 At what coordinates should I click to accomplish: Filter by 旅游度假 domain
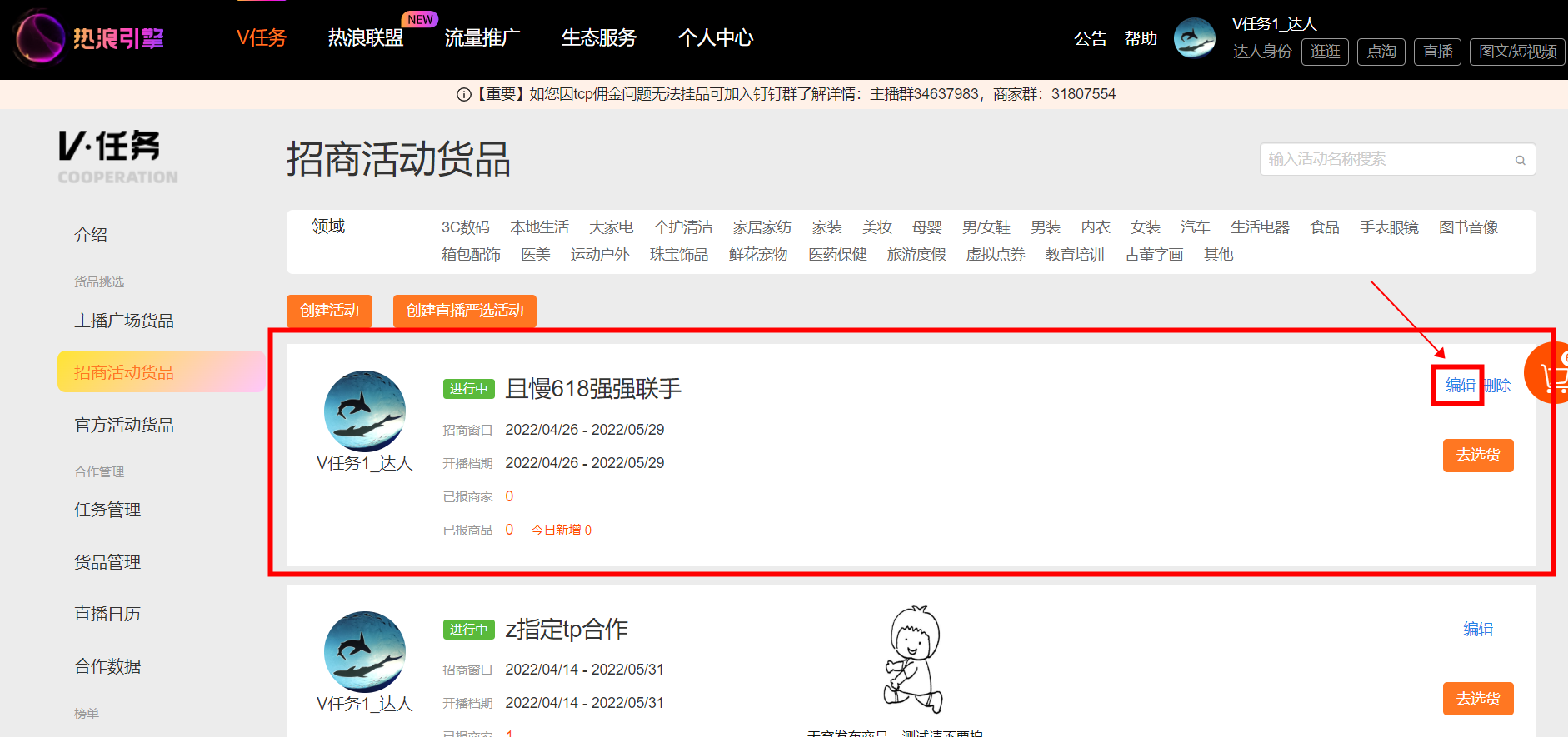click(x=916, y=255)
